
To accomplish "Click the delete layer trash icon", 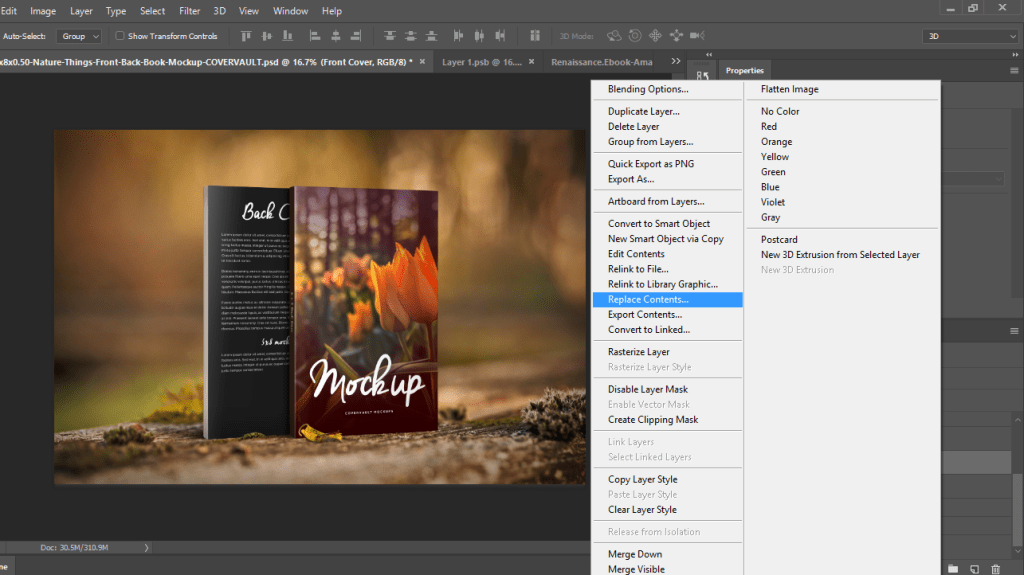I will coord(995,568).
